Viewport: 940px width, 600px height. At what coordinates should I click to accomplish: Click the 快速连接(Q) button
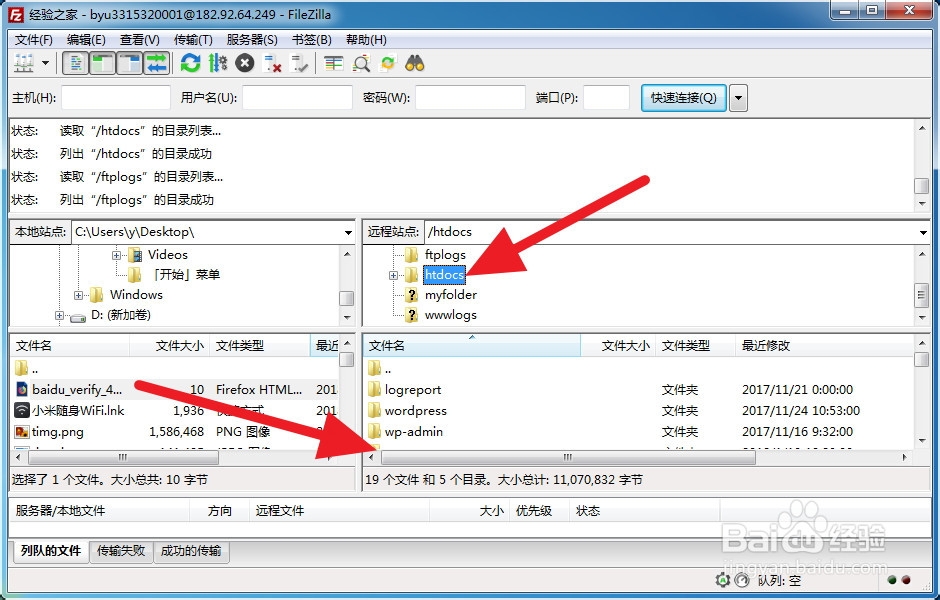[x=684, y=98]
